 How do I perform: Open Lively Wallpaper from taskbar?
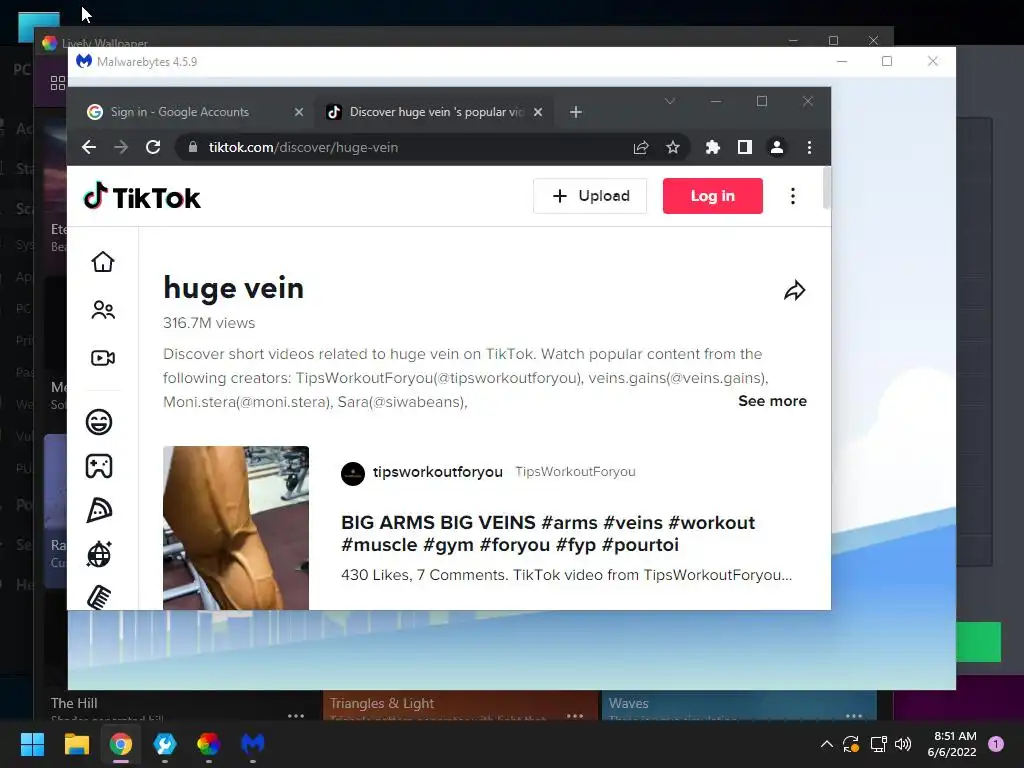point(208,744)
